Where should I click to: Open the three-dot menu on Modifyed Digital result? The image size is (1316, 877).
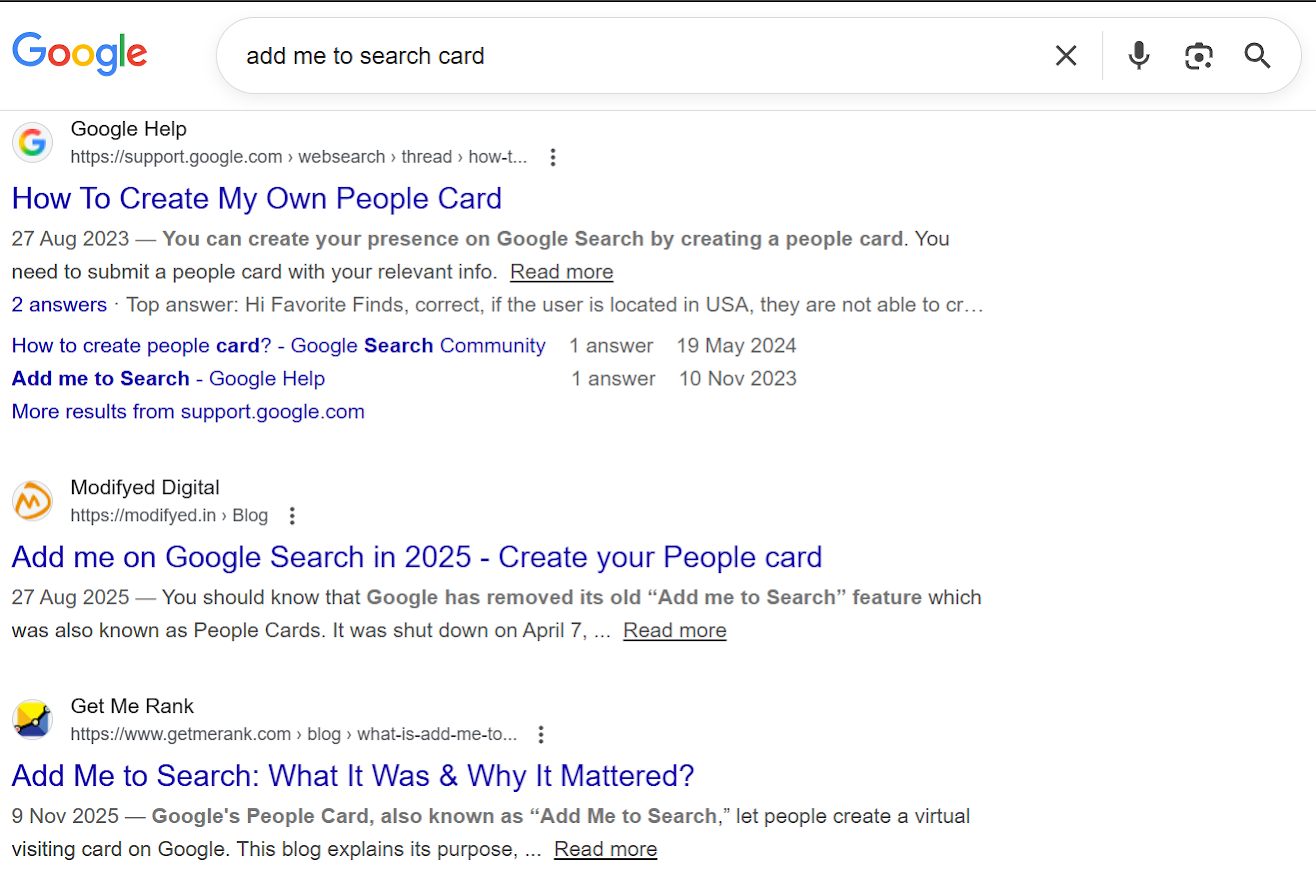click(x=291, y=515)
